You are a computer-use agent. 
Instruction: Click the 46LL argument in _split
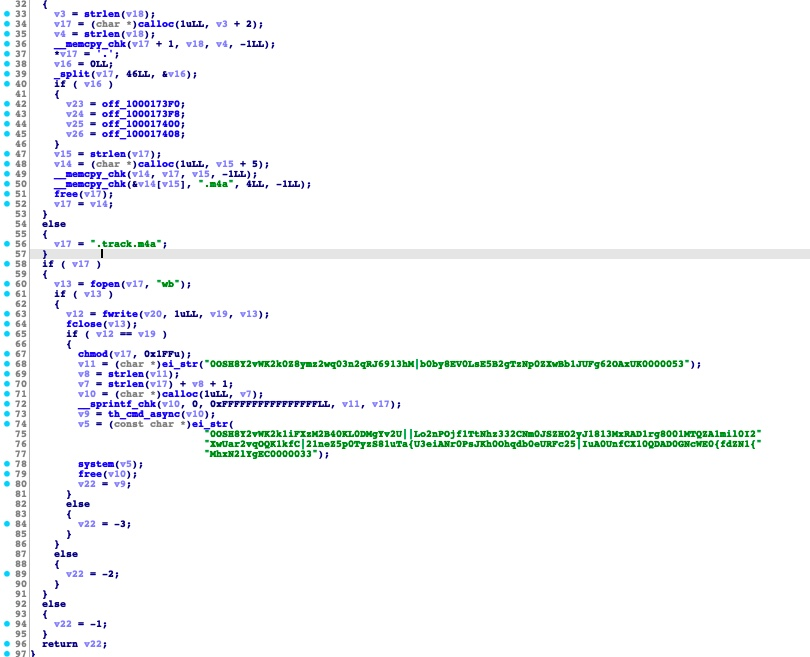(x=138, y=74)
